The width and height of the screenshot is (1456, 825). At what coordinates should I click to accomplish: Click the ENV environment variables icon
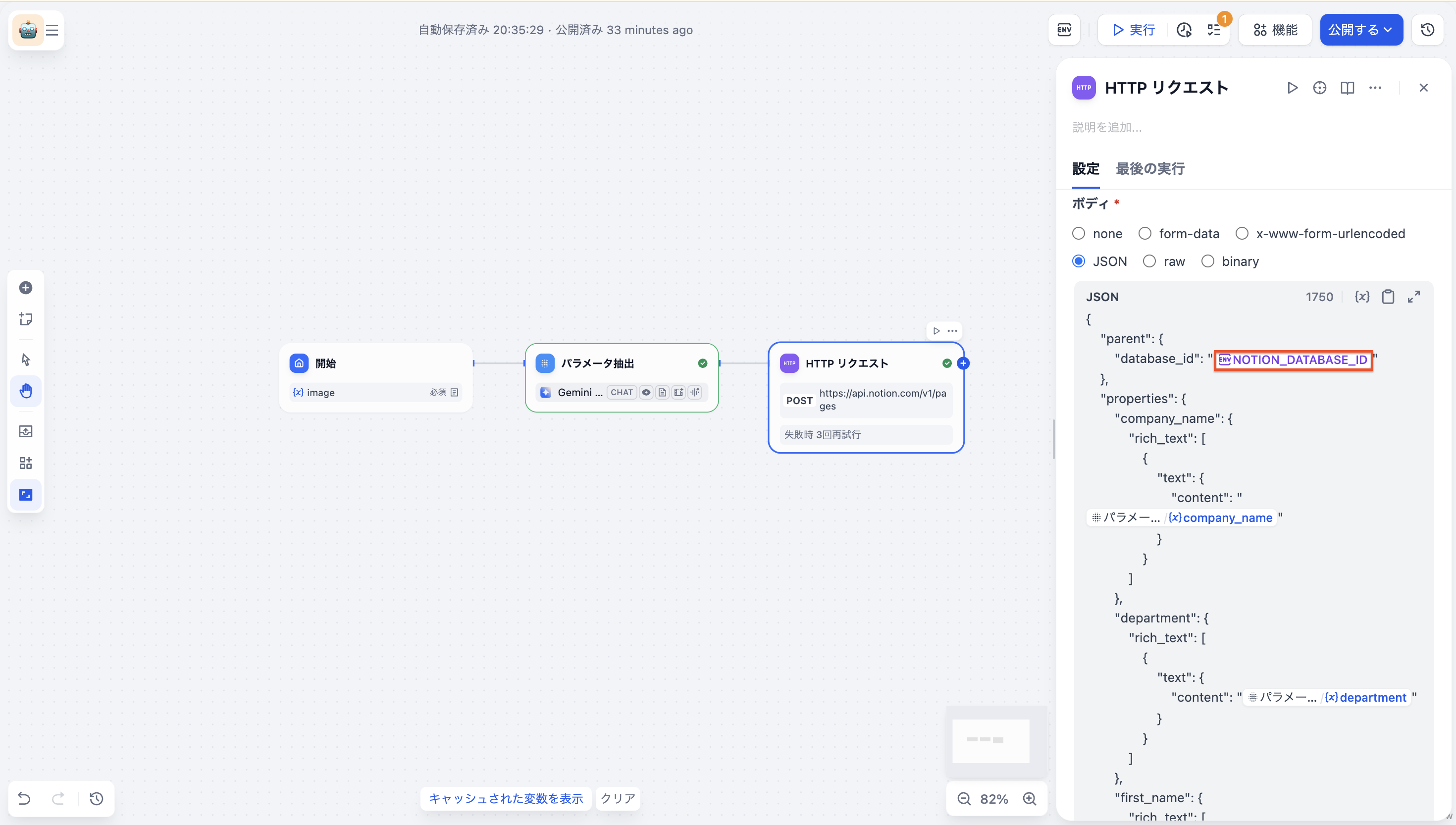tap(1064, 30)
